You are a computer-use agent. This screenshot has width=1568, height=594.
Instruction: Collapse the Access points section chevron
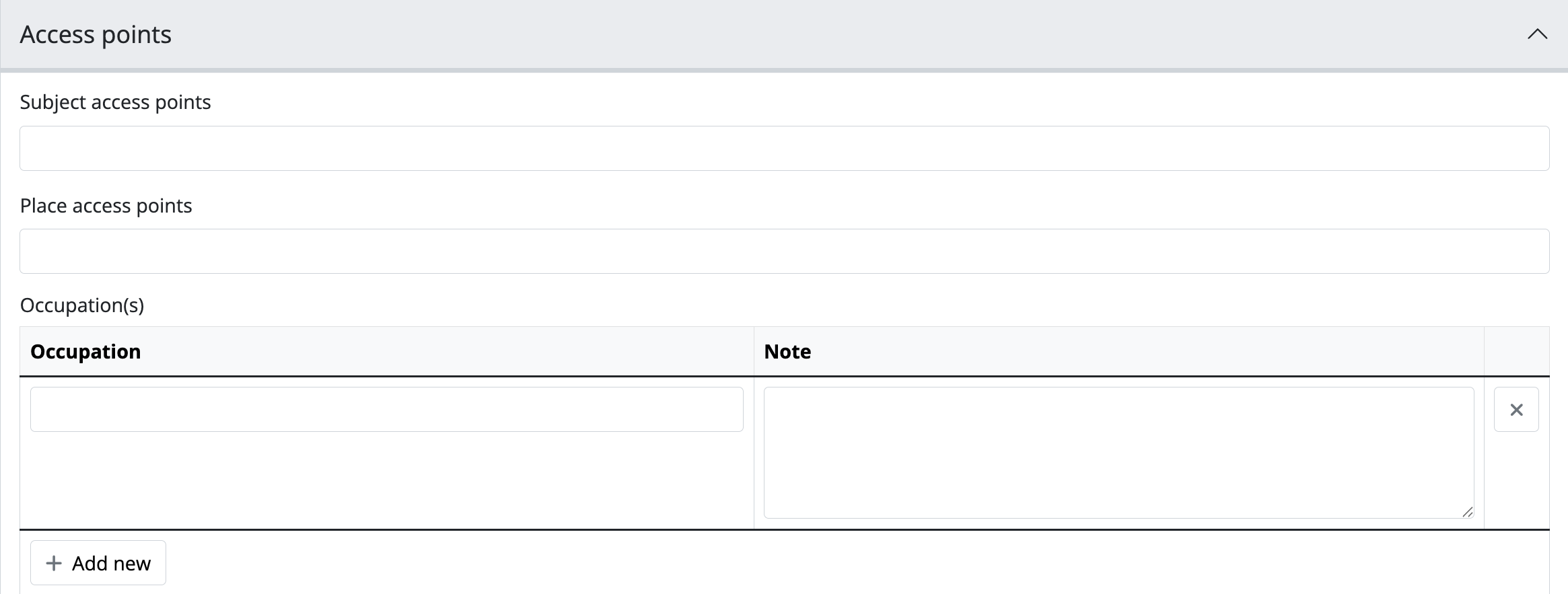tap(1537, 34)
